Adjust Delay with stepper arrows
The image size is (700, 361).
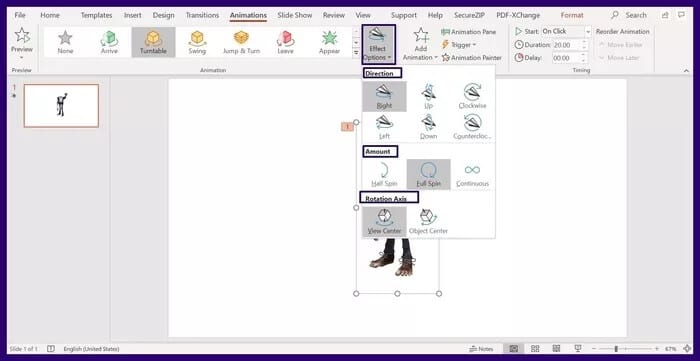584,58
